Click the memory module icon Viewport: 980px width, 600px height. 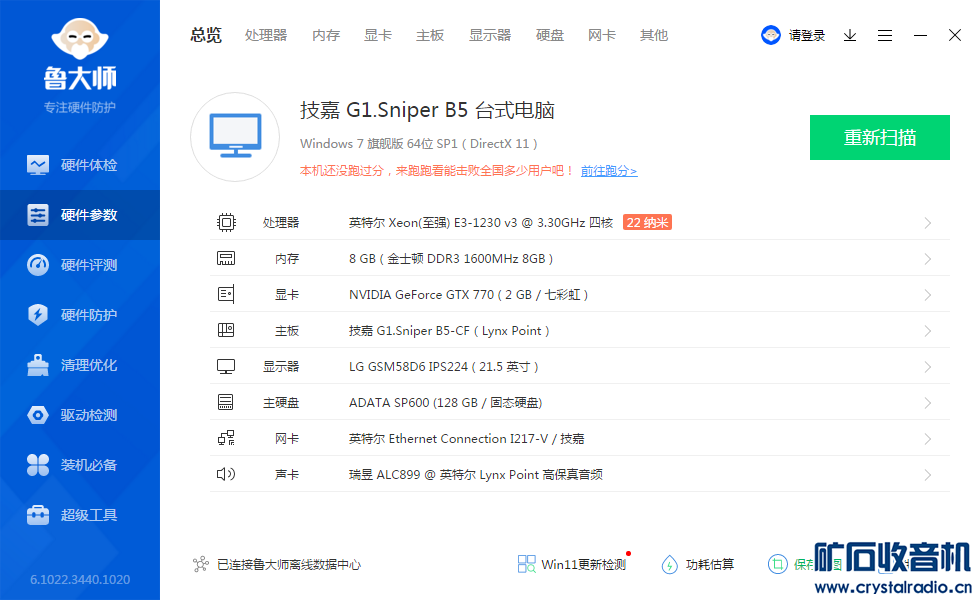[x=226, y=258]
